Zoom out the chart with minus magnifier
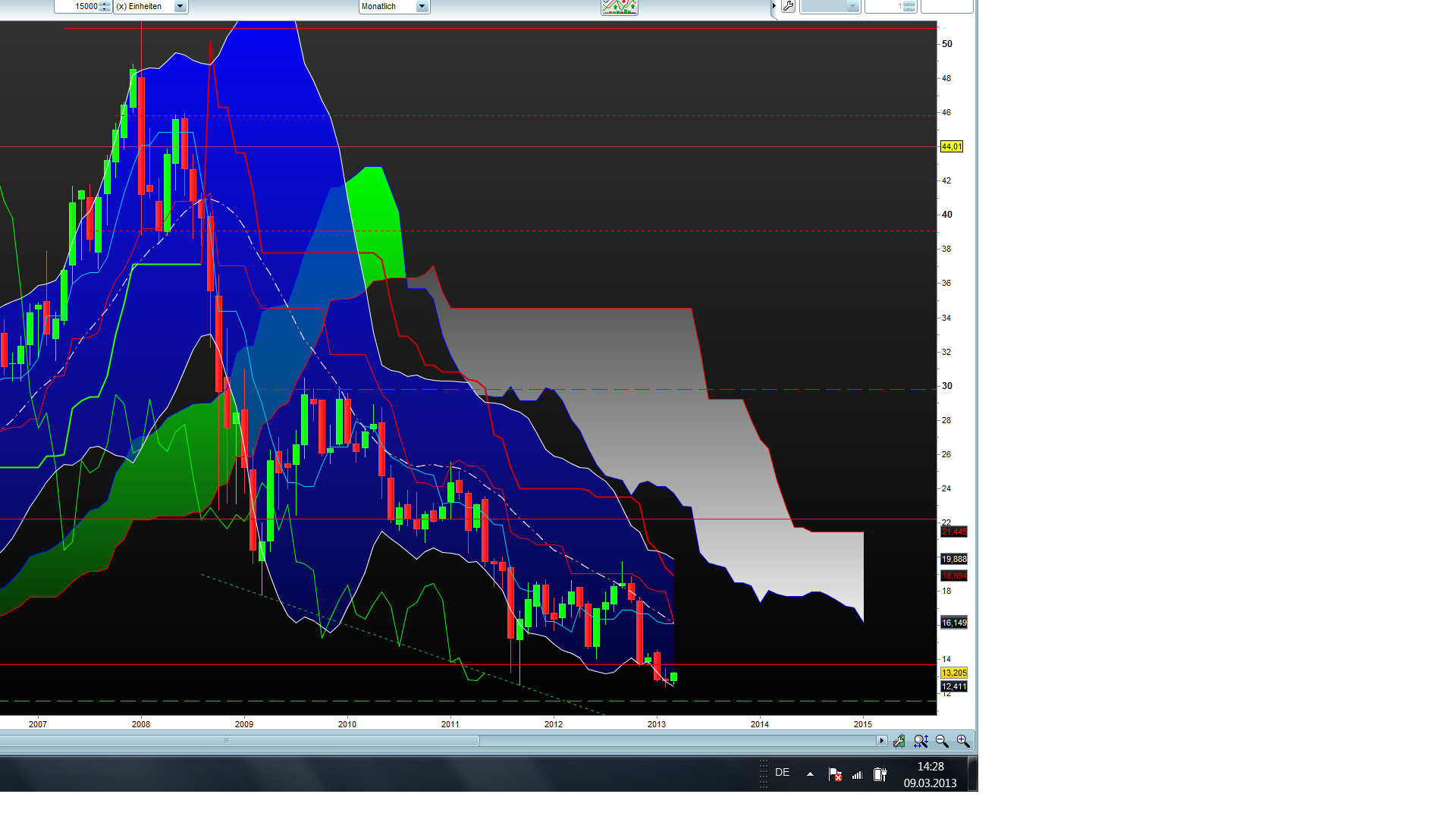 coord(942,741)
